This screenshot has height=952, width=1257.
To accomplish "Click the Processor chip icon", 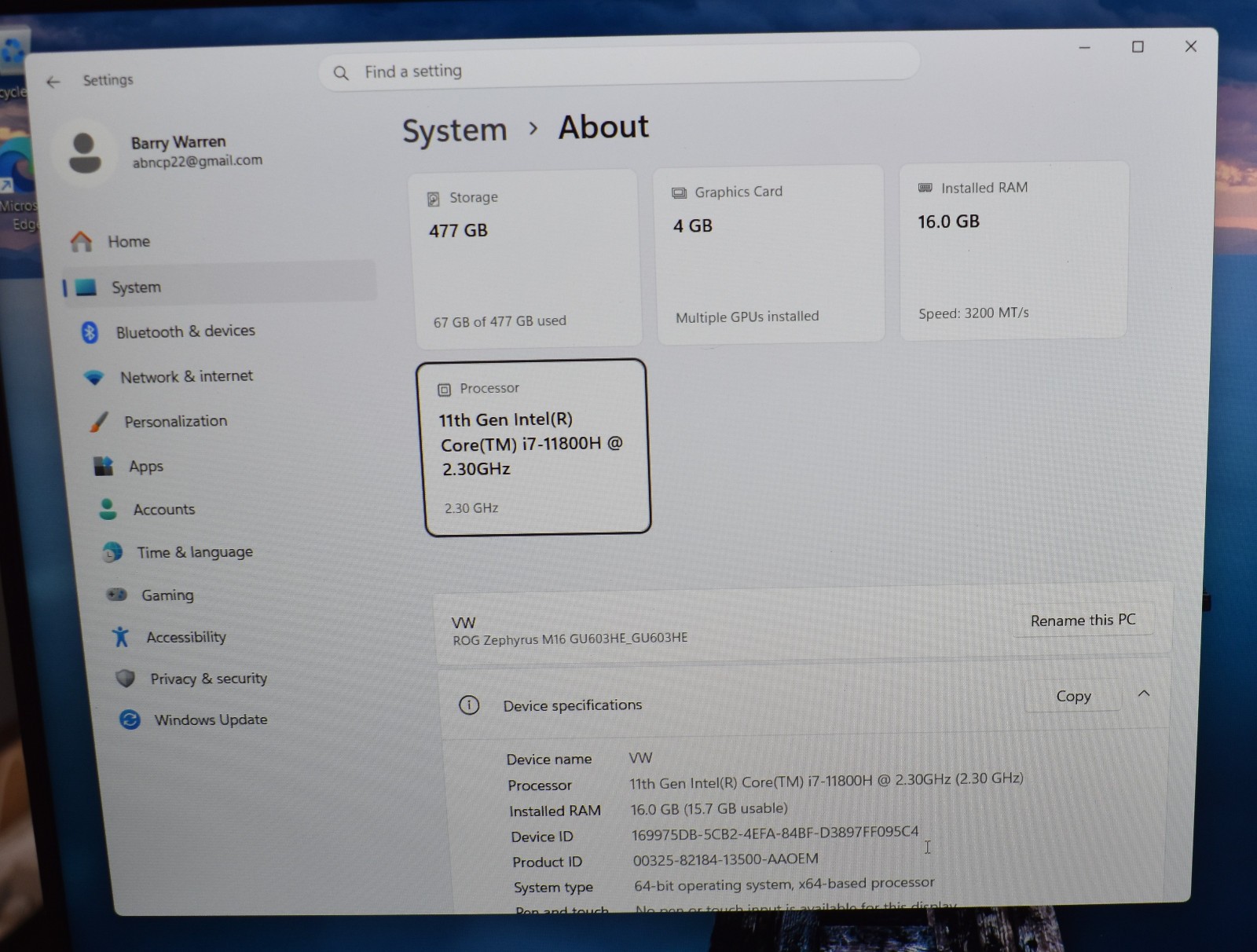I will [x=444, y=390].
